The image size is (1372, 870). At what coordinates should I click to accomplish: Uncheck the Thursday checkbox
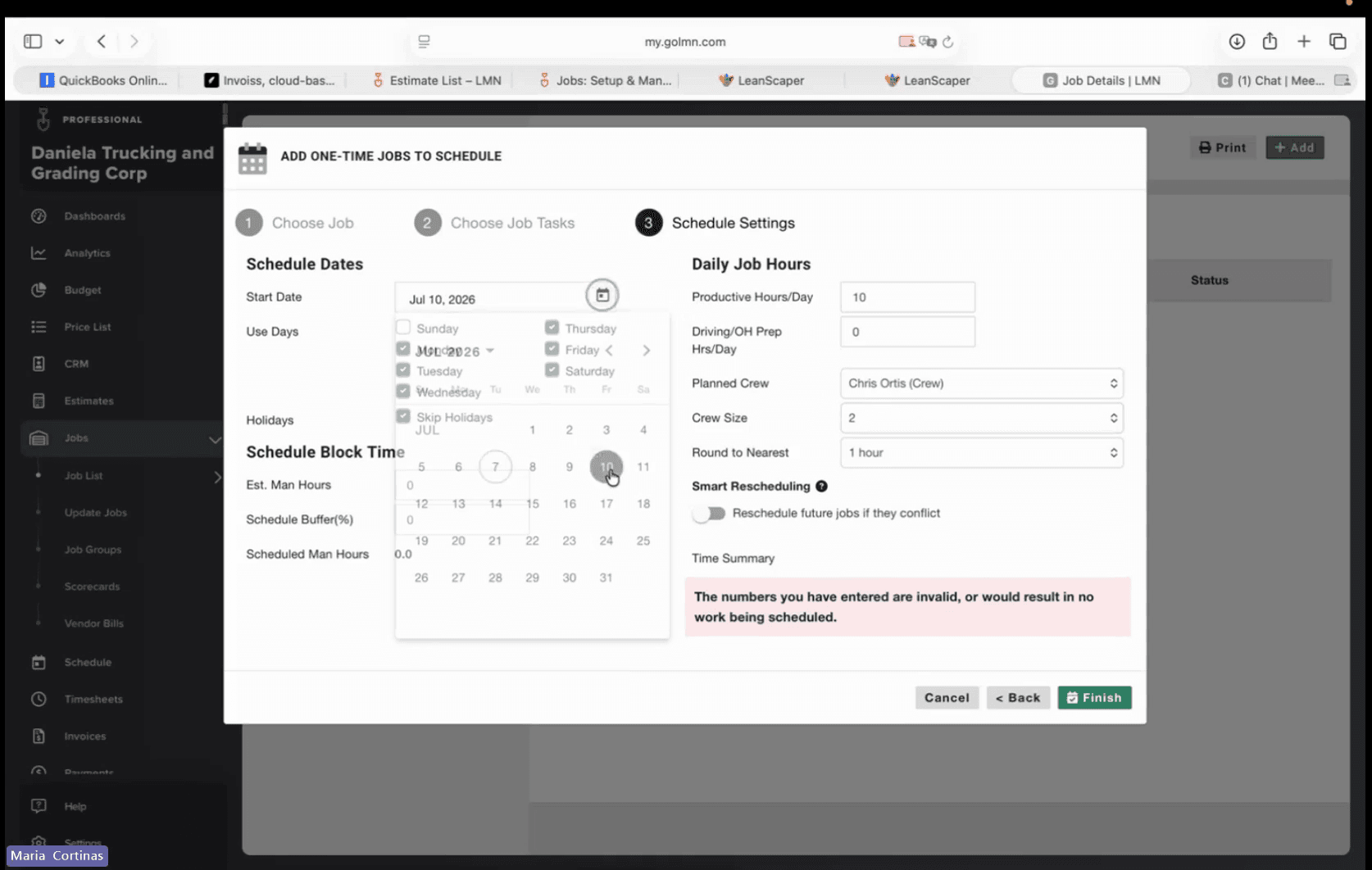coord(552,328)
